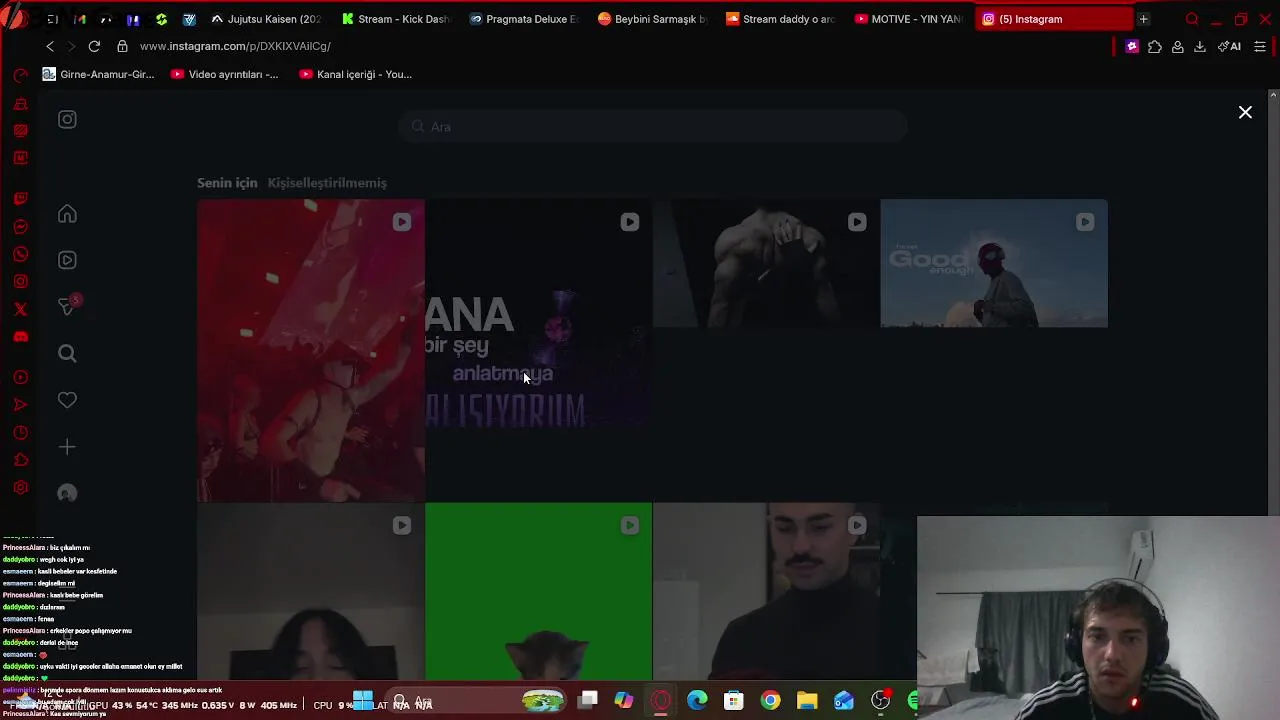Open the red party reel thumbnail

311,350
